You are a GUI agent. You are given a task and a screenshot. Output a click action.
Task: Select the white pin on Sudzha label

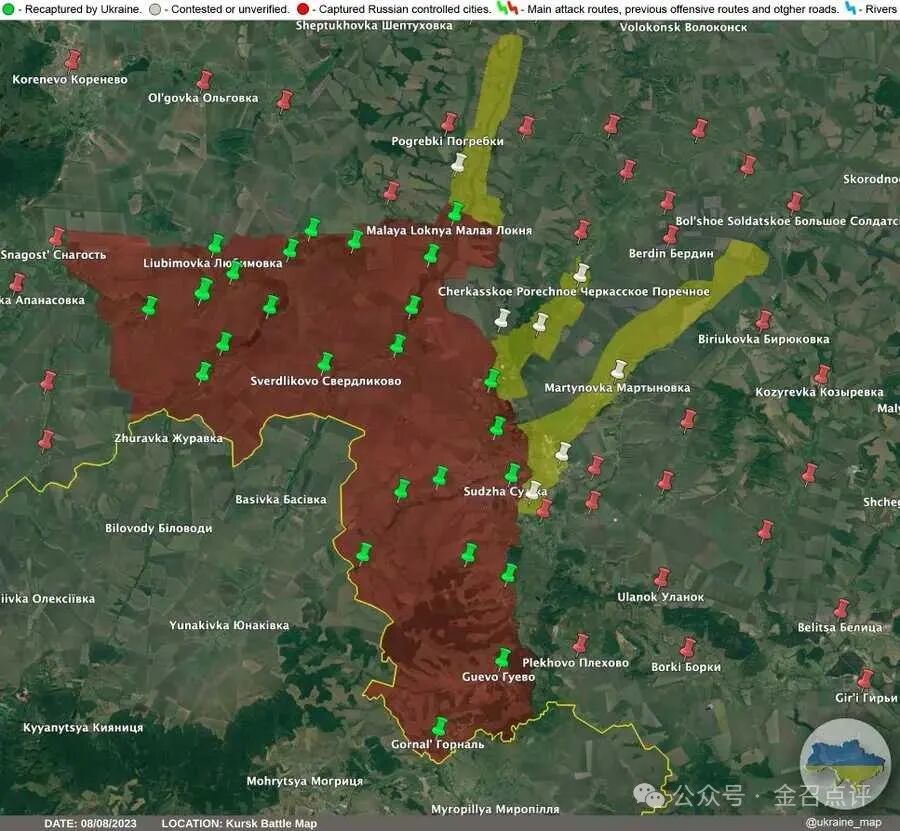[534, 491]
